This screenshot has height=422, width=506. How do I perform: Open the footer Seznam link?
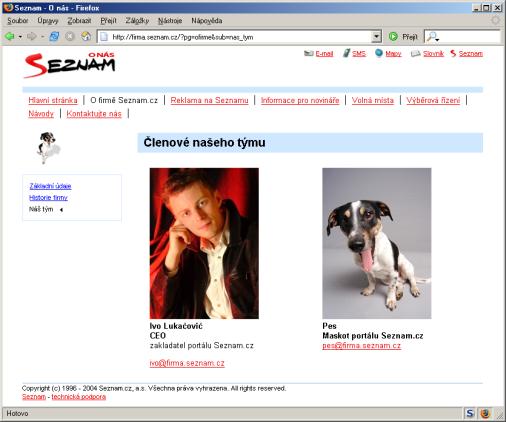(34, 397)
